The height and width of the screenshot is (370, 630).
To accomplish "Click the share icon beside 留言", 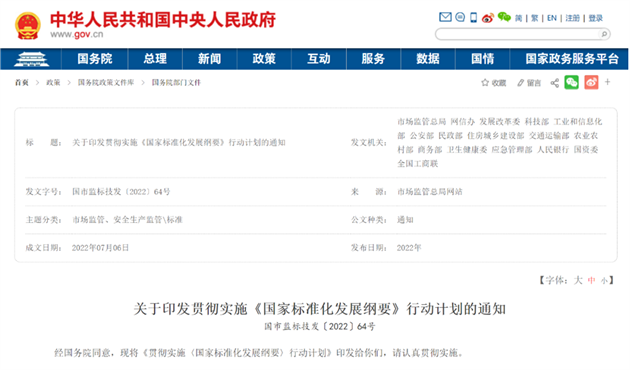I will tap(555, 83).
